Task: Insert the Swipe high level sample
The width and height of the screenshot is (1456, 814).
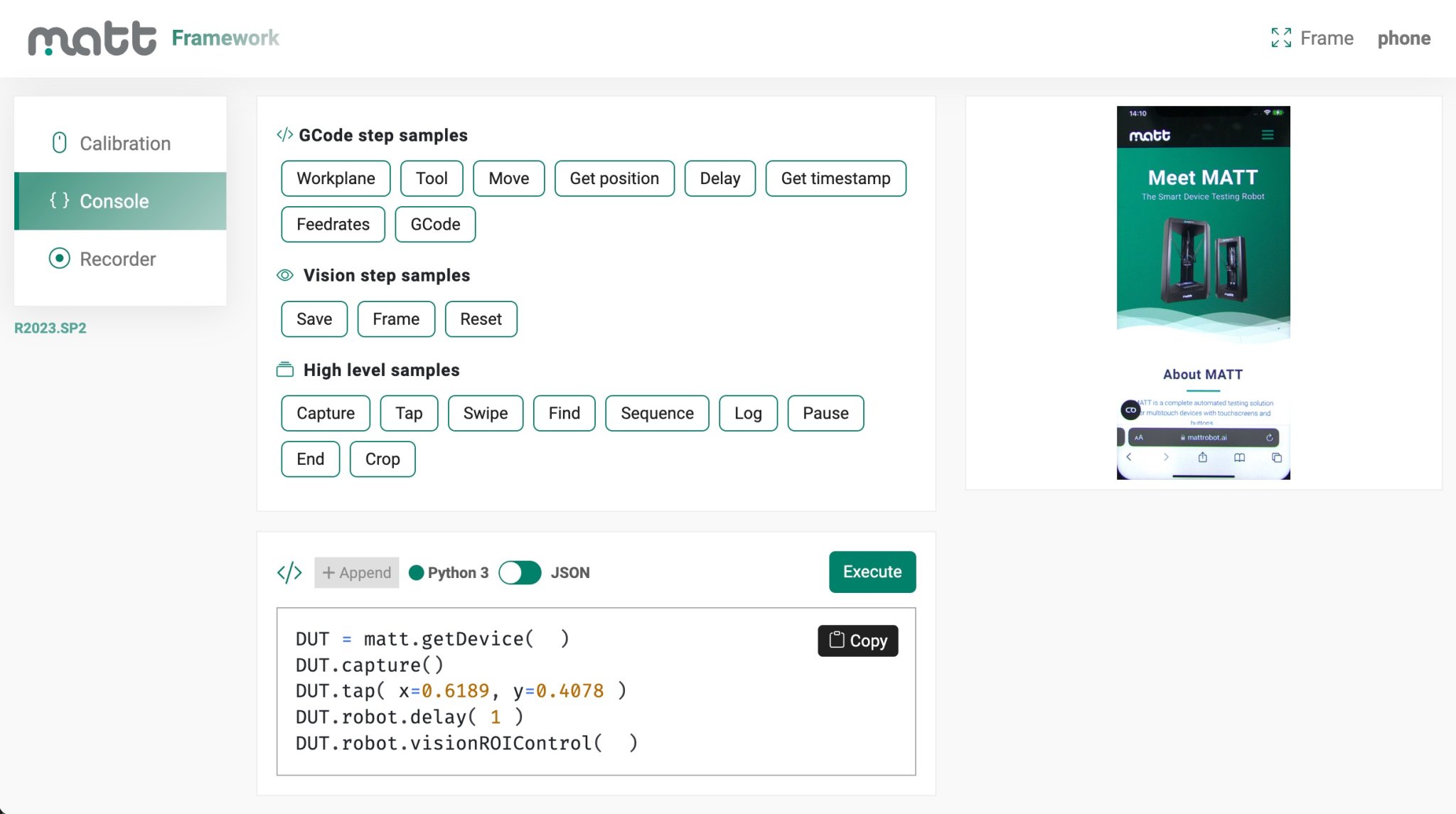Action: pos(485,413)
